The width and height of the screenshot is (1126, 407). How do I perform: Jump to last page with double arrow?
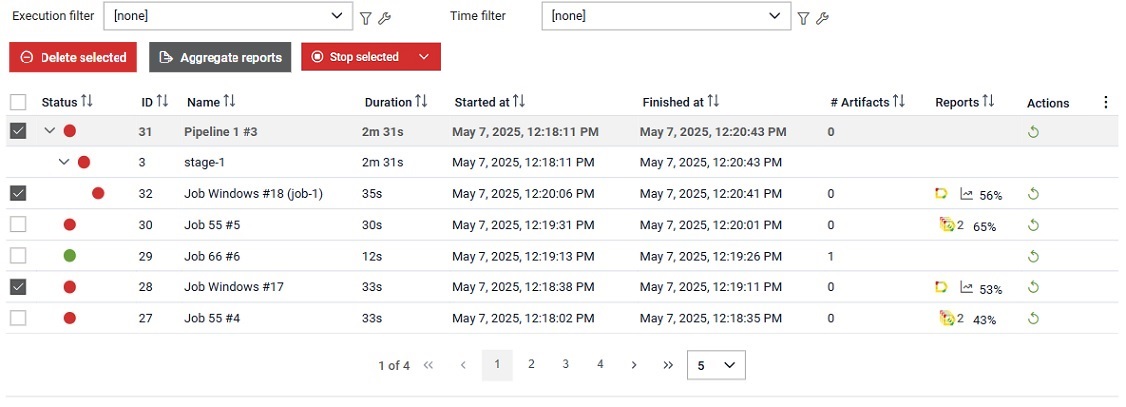point(669,365)
